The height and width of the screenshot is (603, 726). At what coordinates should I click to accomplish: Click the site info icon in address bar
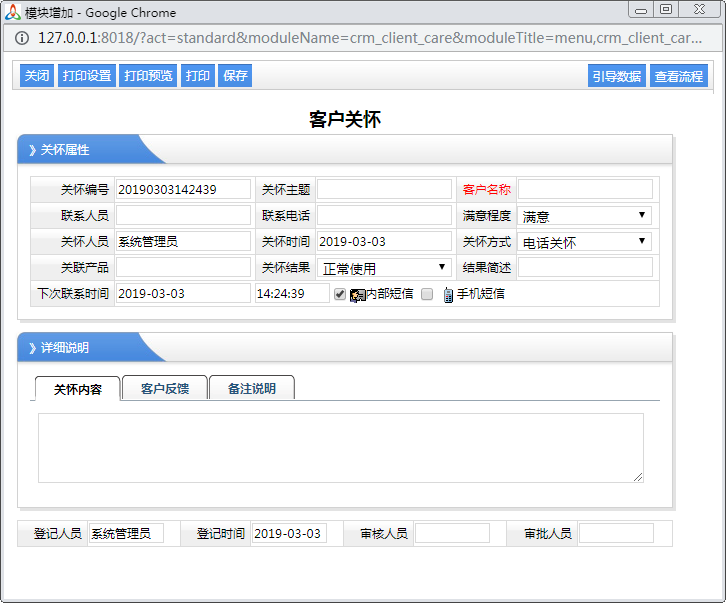(x=21, y=38)
